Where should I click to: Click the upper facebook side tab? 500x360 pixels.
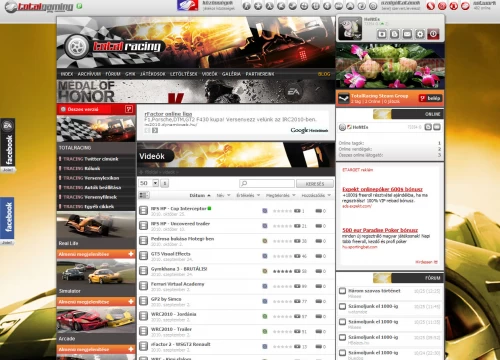(8, 145)
